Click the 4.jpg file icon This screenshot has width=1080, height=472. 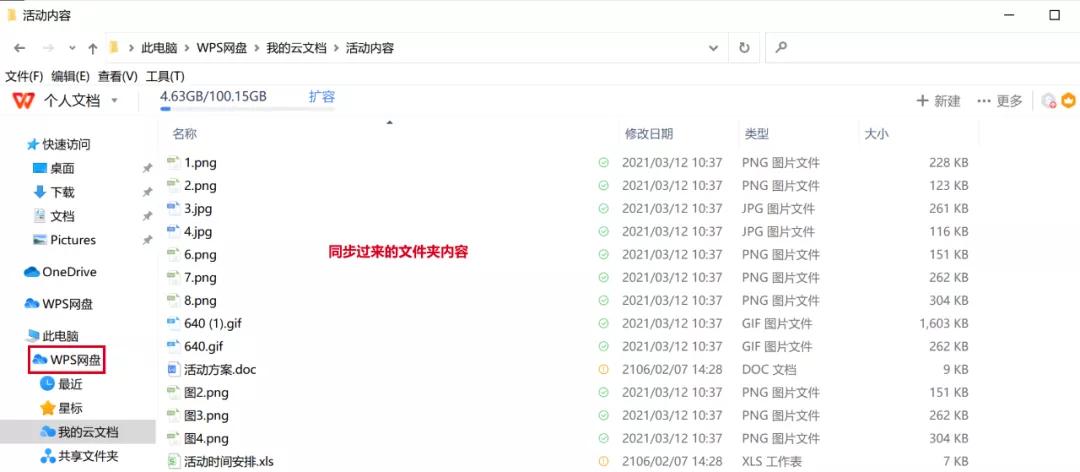pos(173,231)
